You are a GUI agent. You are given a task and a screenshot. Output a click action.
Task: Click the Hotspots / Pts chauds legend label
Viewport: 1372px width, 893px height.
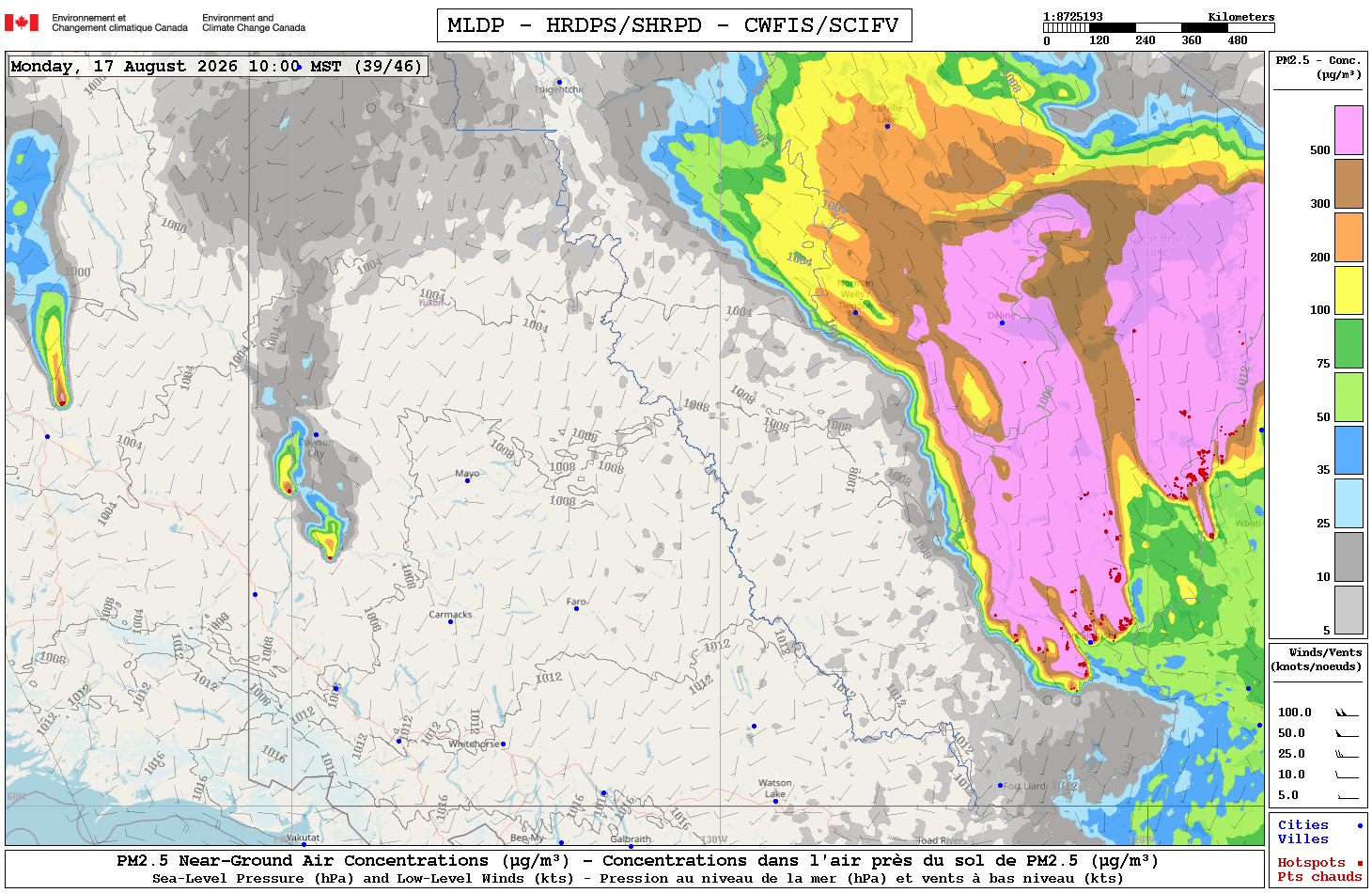pyautogui.click(x=1319, y=869)
